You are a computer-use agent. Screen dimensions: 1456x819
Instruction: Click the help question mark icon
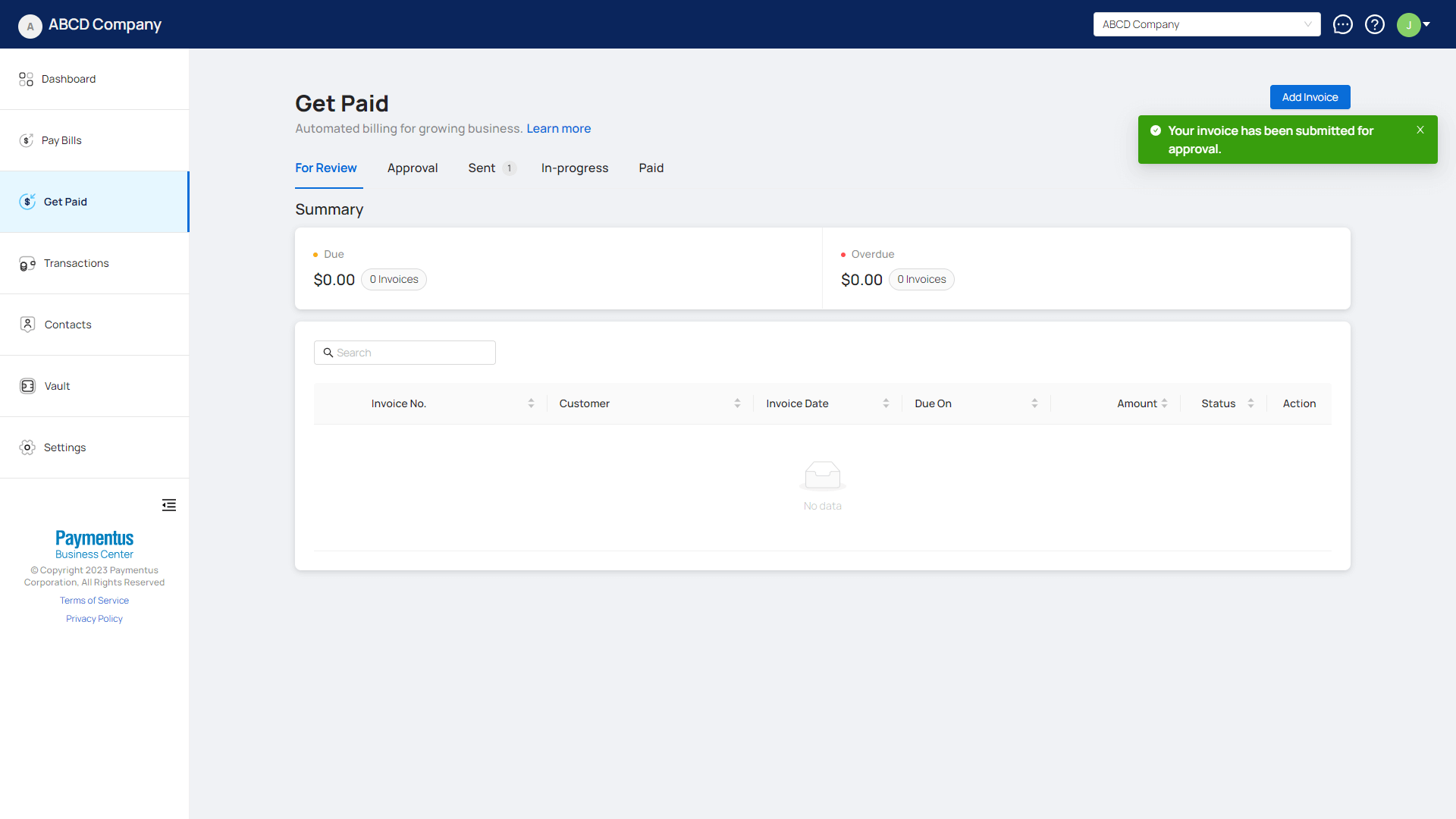point(1374,24)
